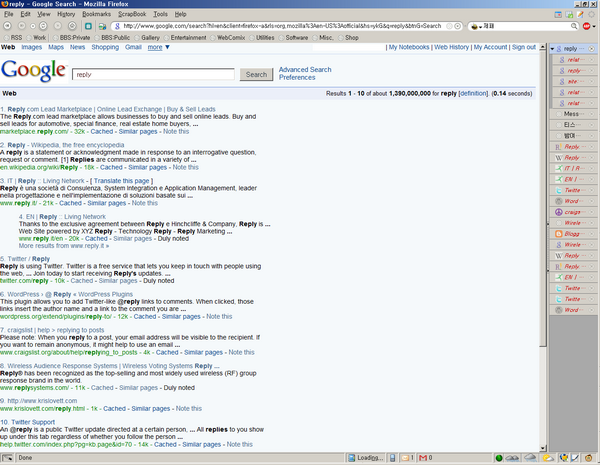Click the envelope mail icon in status bar
The image size is (600, 465).
[x=405, y=458]
